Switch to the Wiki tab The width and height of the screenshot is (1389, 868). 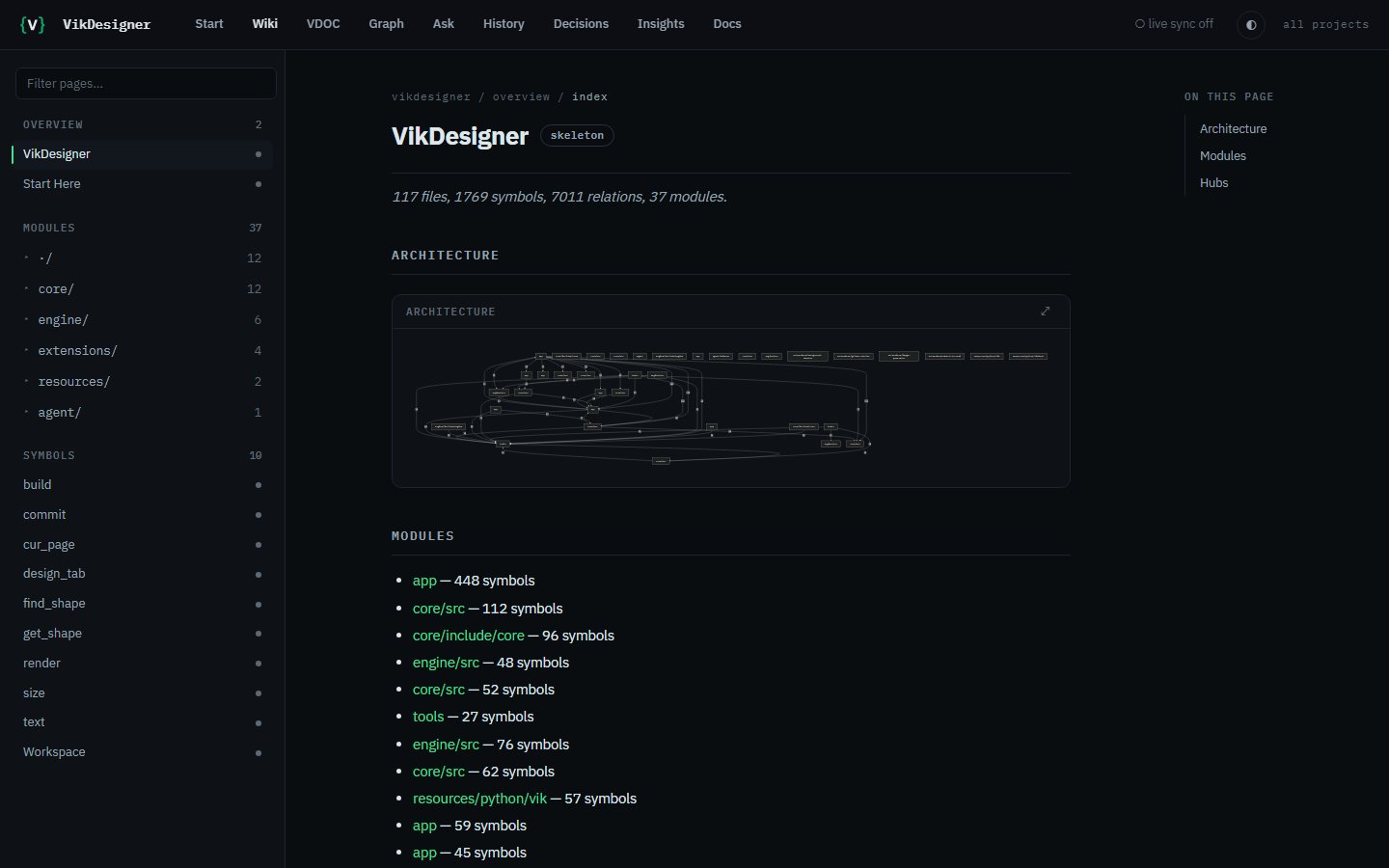coord(265,24)
